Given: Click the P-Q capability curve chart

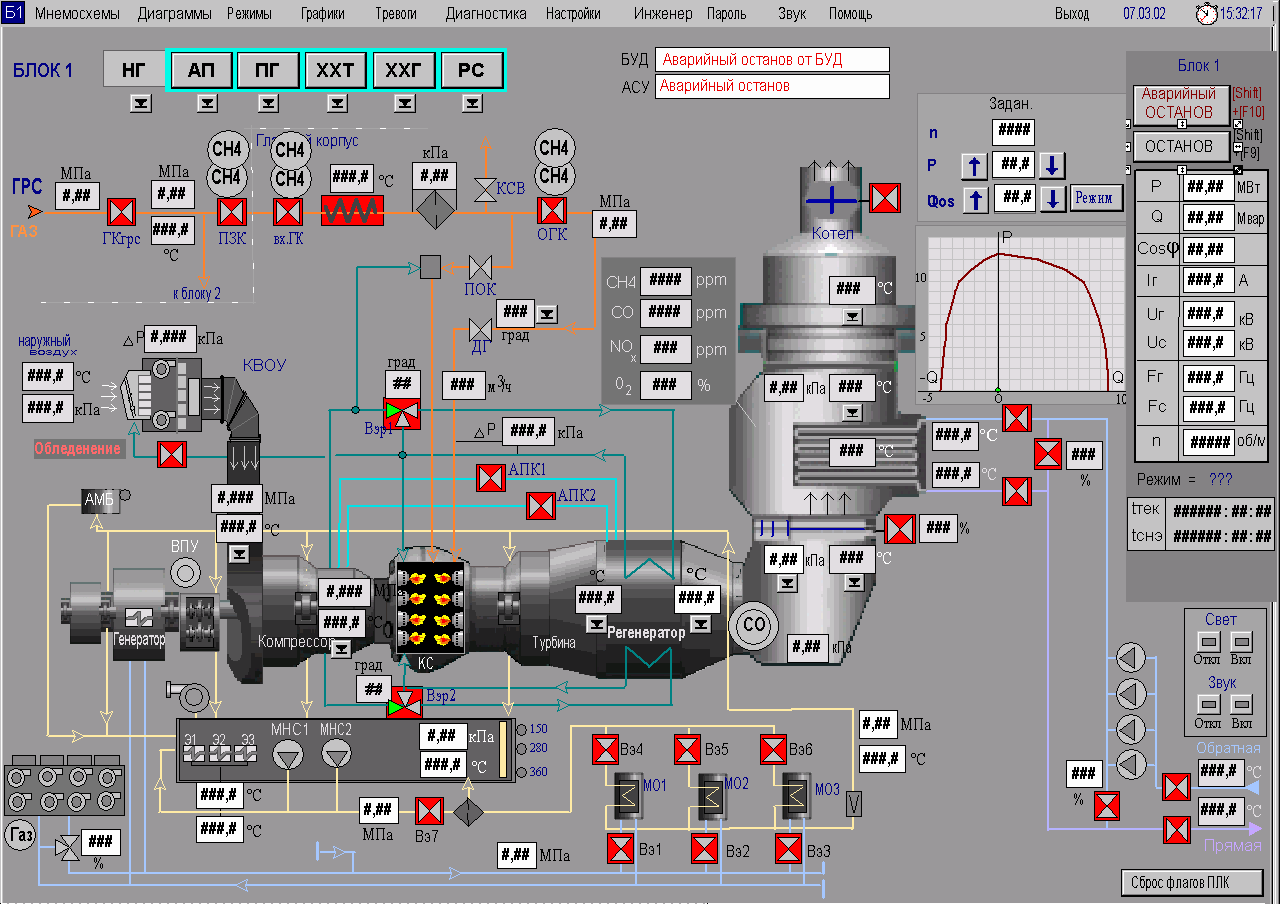Looking at the screenshot, I should point(1022,313).
